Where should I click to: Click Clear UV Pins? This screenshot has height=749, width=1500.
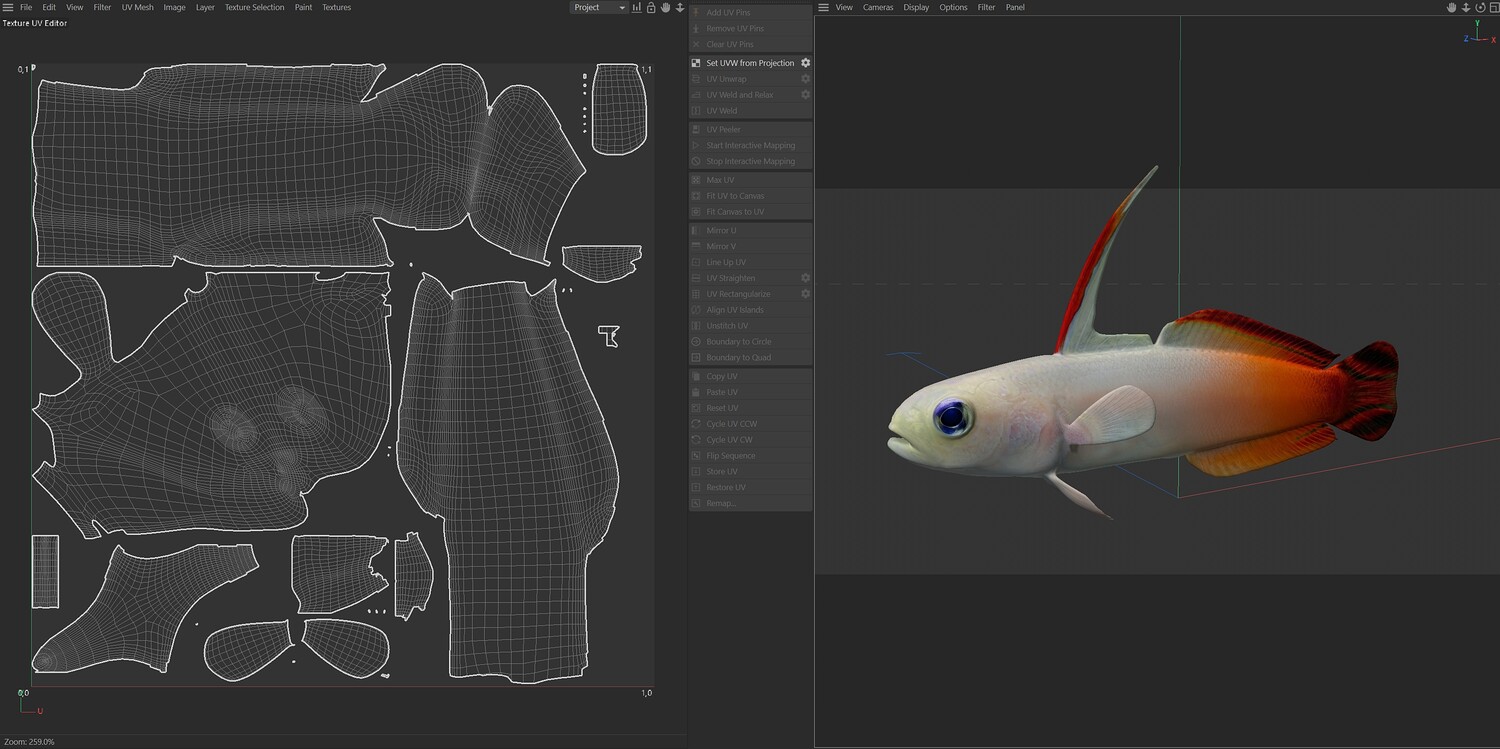pyautogui.click(x=750, y=44)
